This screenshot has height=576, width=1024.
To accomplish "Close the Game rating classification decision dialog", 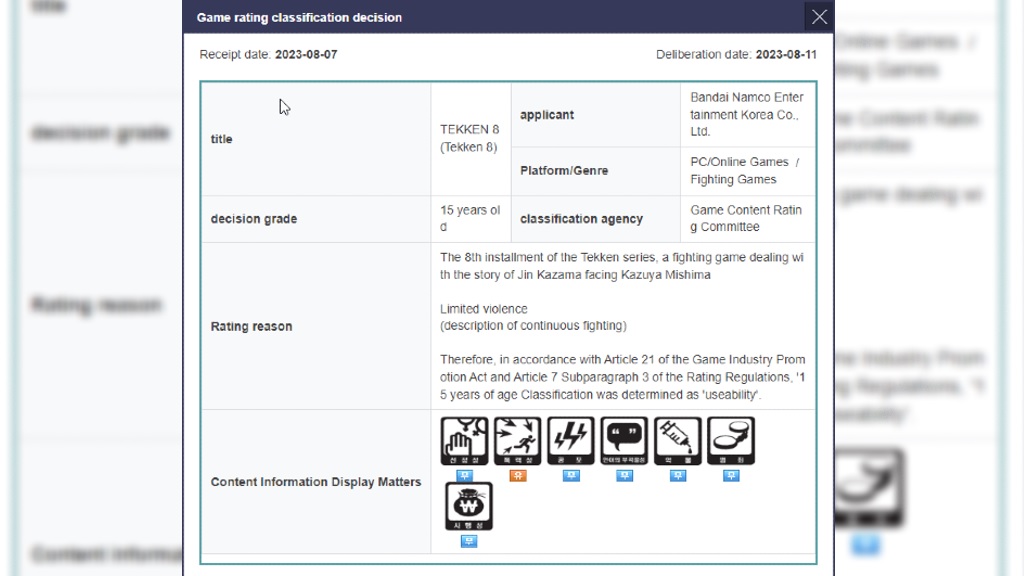I will [819, 17].
